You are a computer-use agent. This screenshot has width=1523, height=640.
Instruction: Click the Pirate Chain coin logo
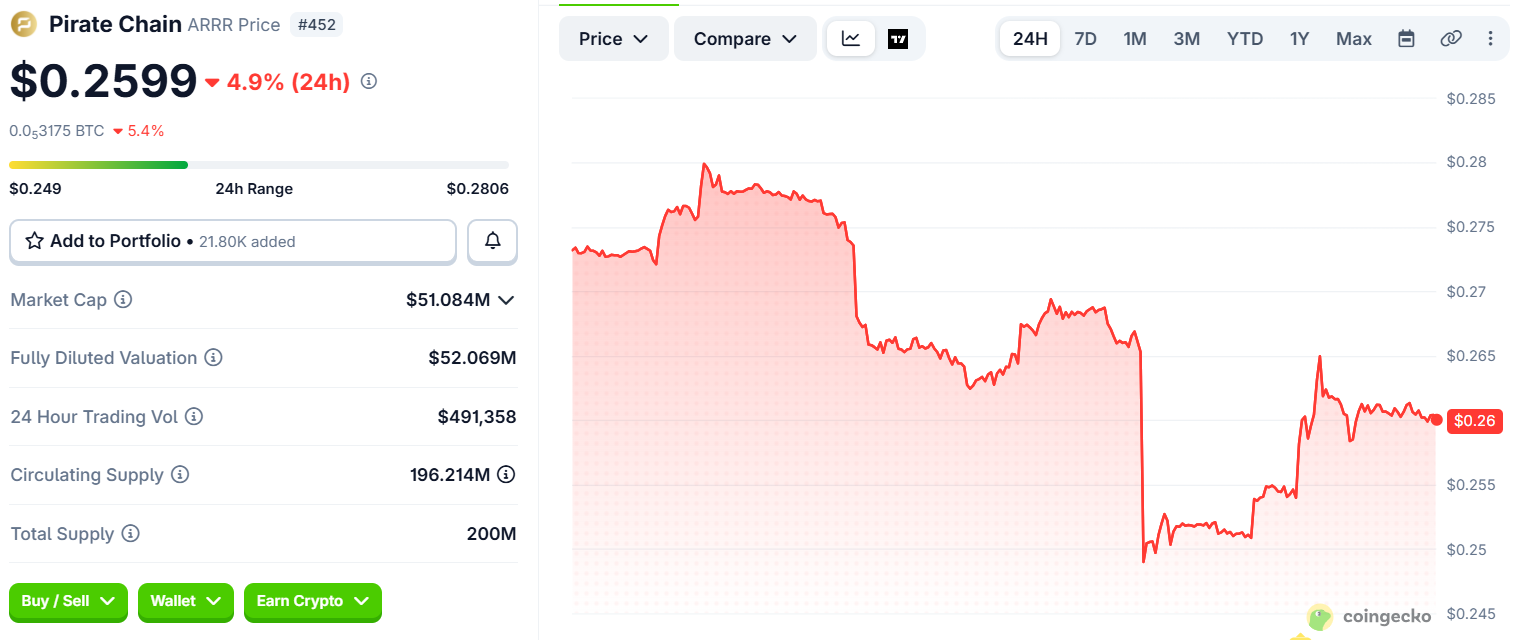click(x=23, y=24)
